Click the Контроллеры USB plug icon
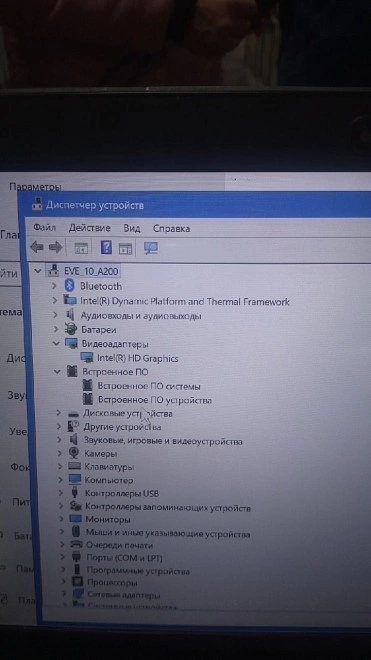Viewport: 371px width, 660px height. [x=75, y=493]
